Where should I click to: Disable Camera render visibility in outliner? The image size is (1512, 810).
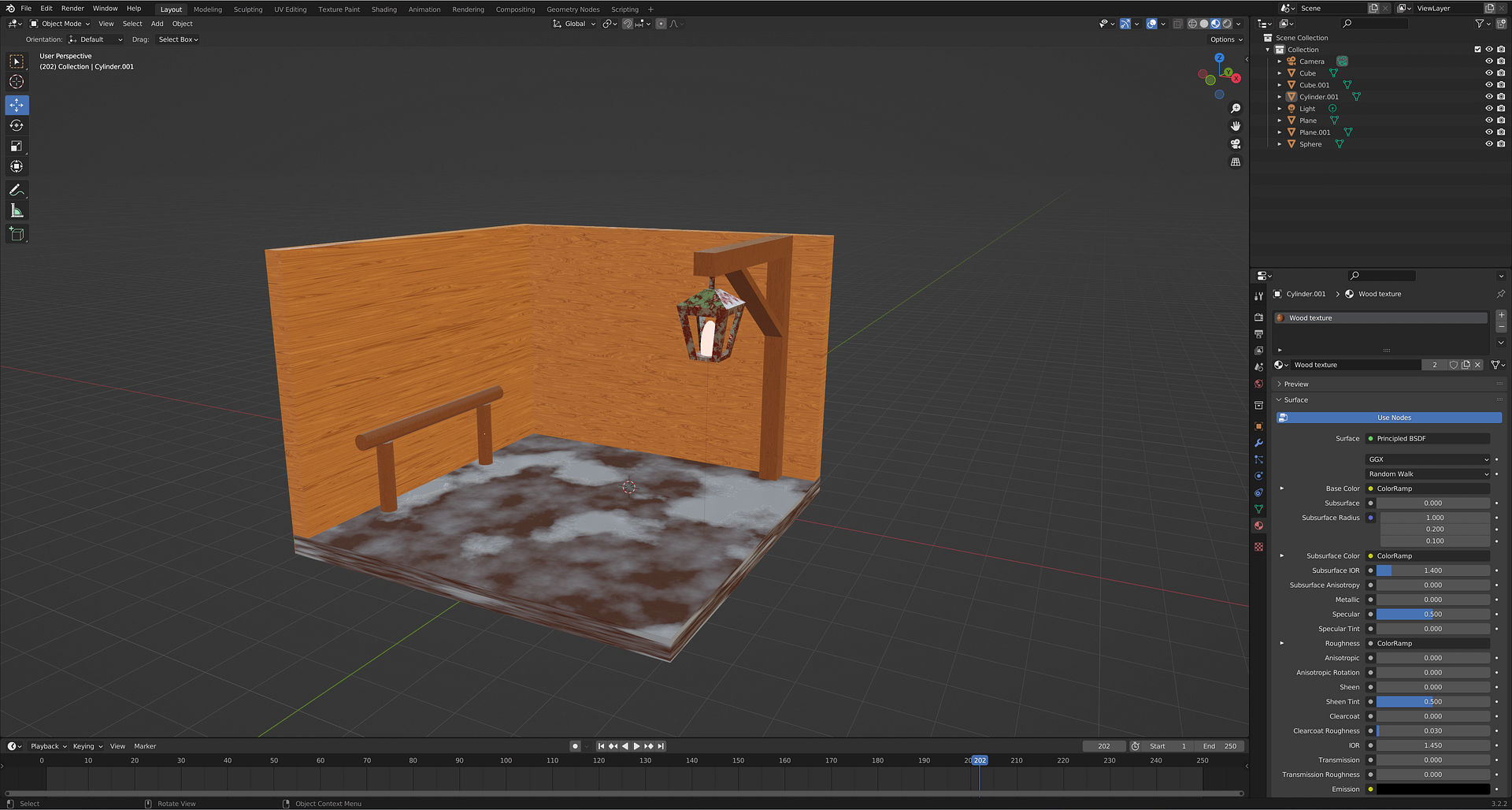(1500, 61)
